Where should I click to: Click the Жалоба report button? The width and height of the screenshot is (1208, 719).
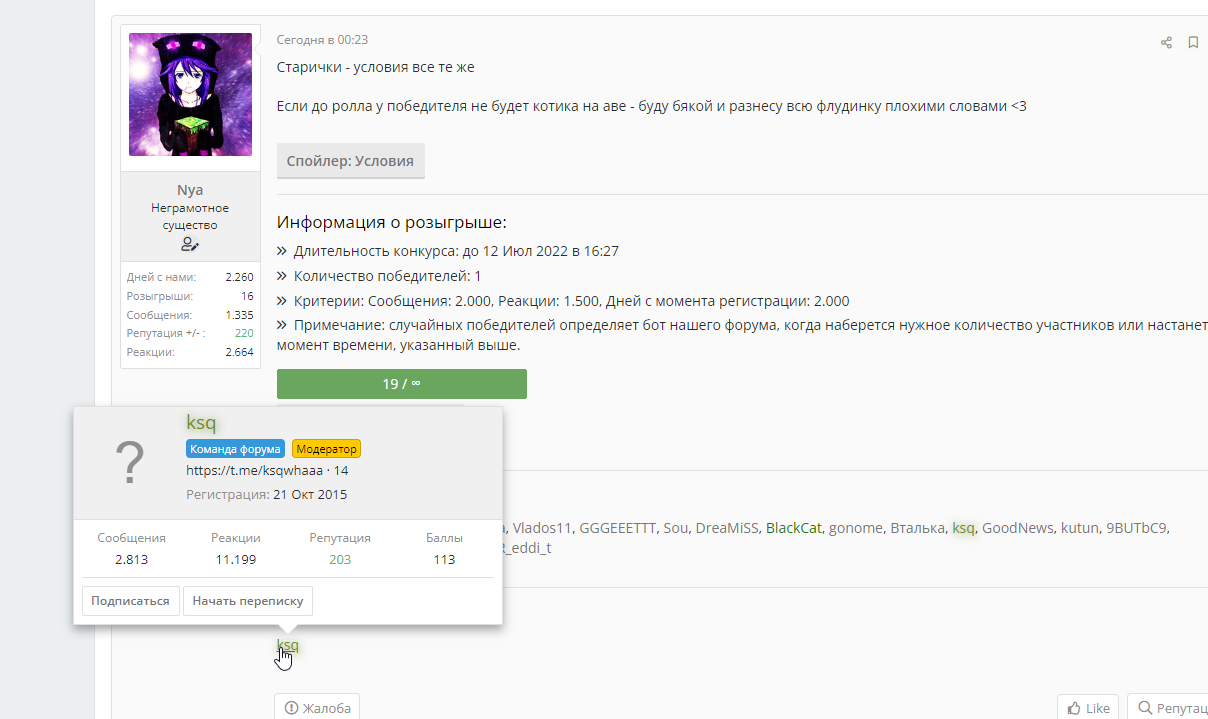(x=317, y=707)
